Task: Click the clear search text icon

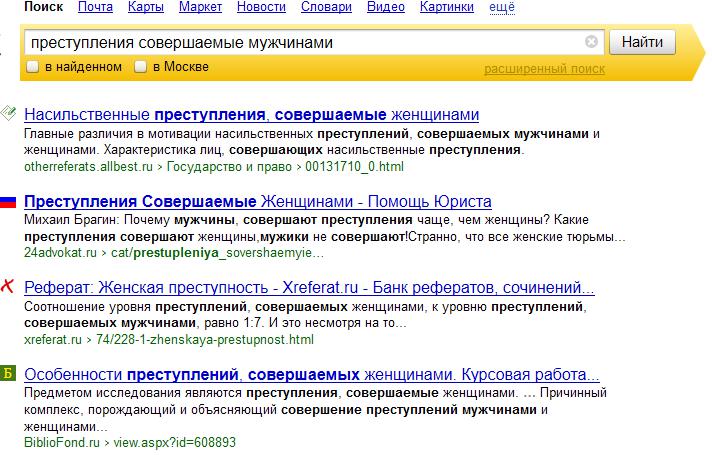Action: pyautogui.click(x=591, y=42)
